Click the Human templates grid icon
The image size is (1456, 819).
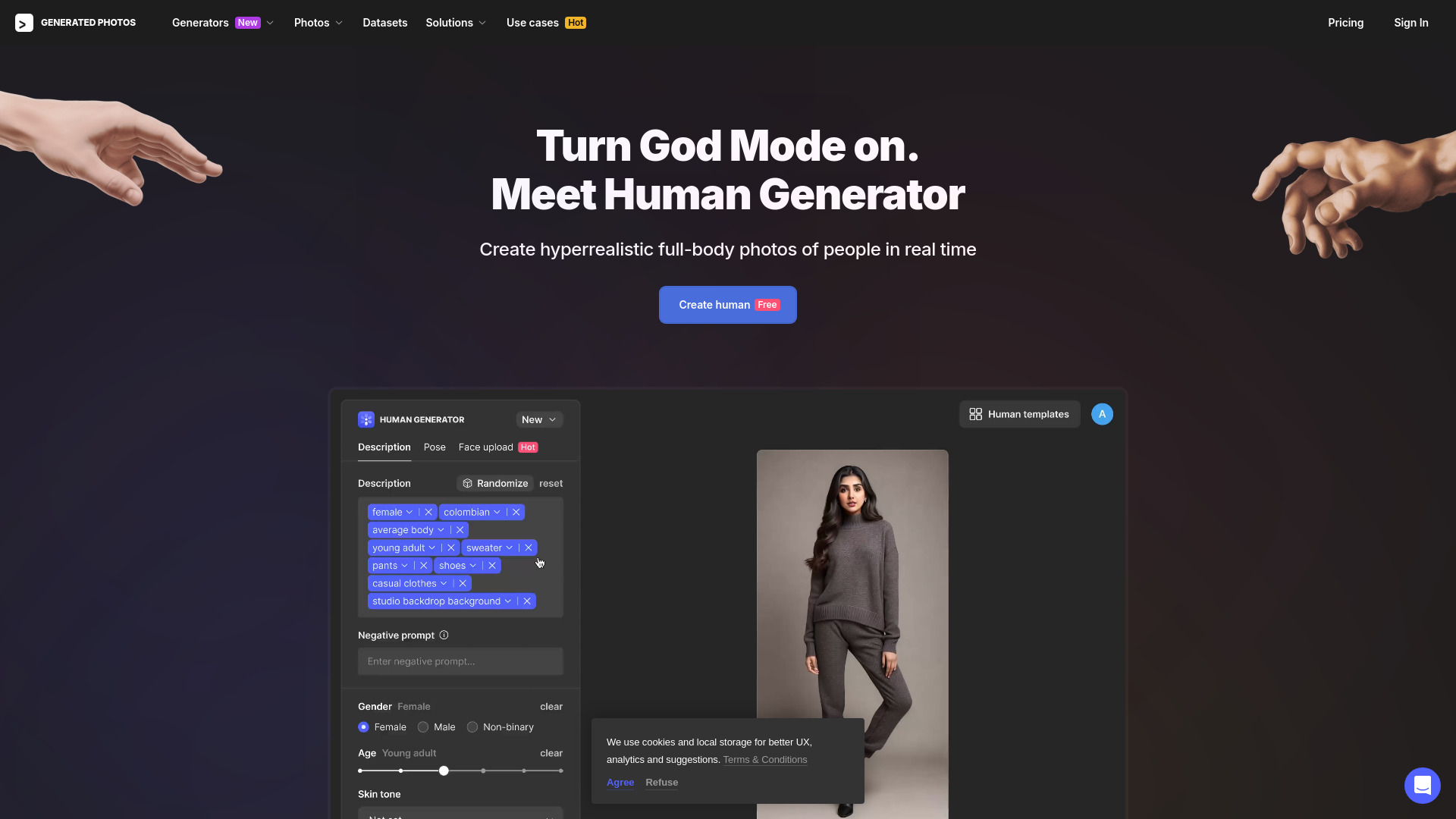click(975, 414)
